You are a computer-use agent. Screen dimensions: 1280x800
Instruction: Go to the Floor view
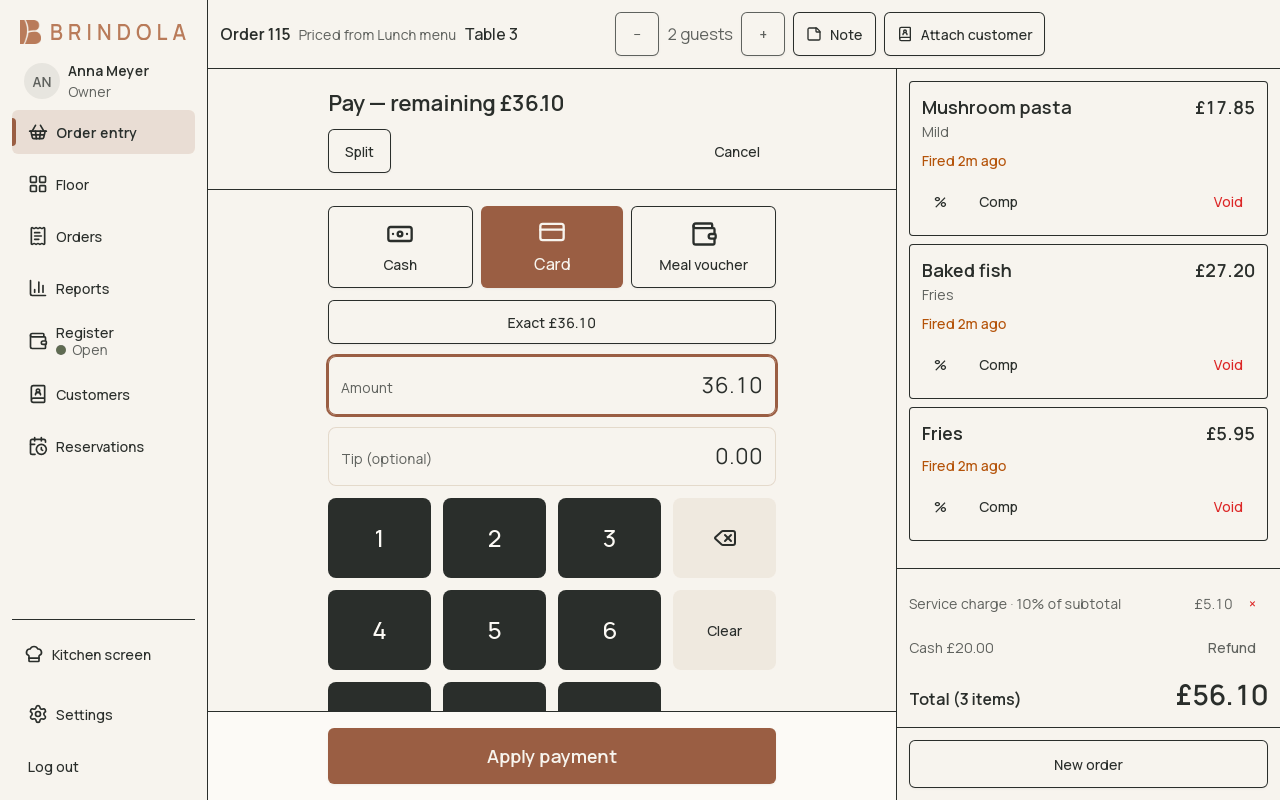coord(103,184)
